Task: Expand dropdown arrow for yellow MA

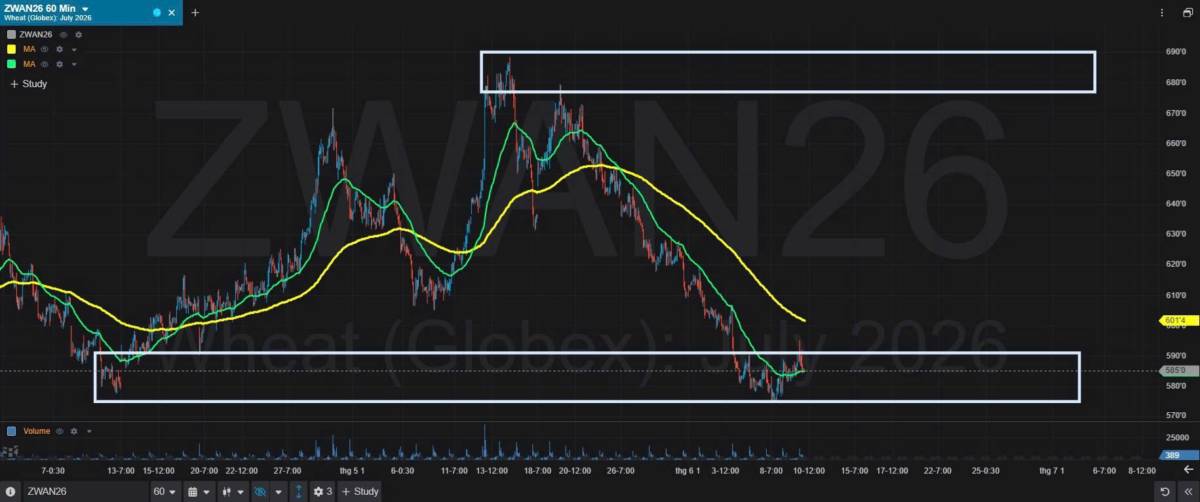Action: (x=74, y=49)
